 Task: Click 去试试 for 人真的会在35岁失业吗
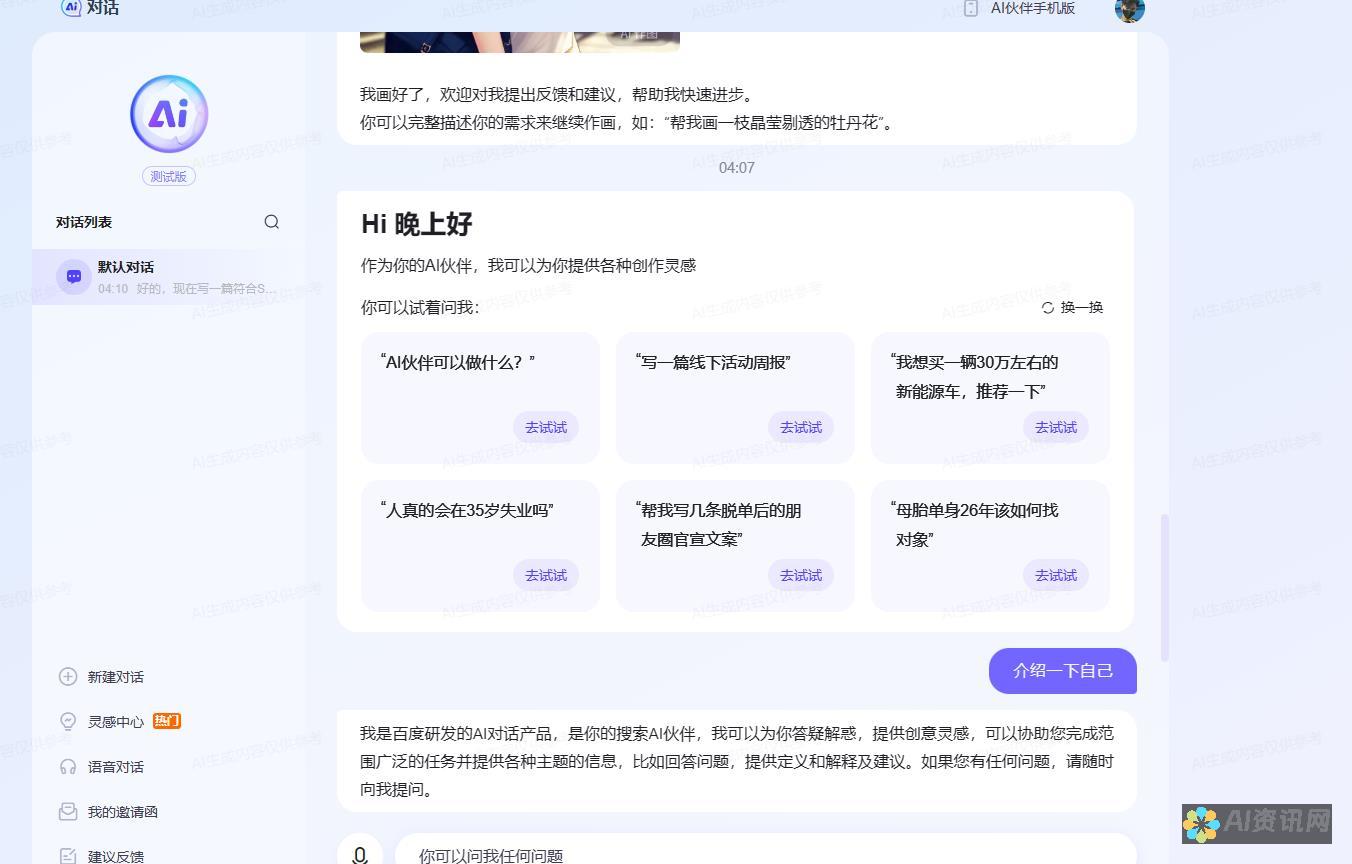(546, 575)
